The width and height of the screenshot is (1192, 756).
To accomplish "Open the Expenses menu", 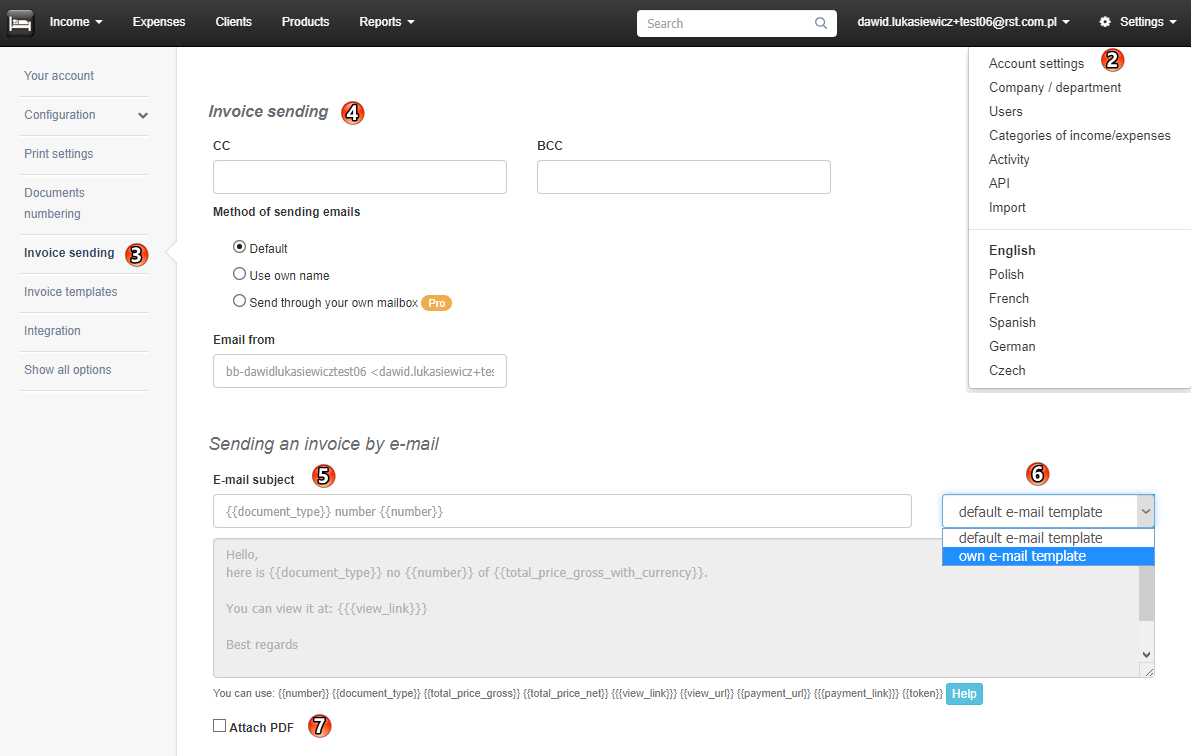I will 159,22.
